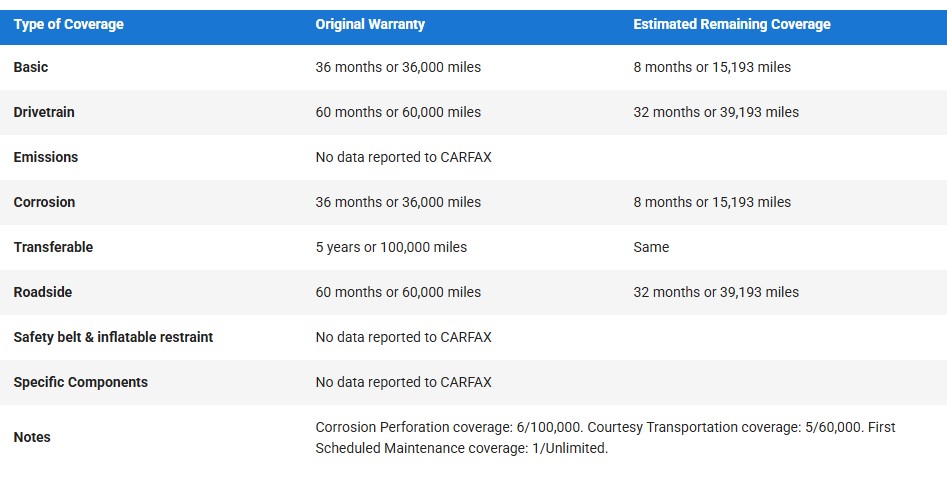Click Safety belt & inflatable restraint label
947x479 pixels.
[x=113, y=337]
